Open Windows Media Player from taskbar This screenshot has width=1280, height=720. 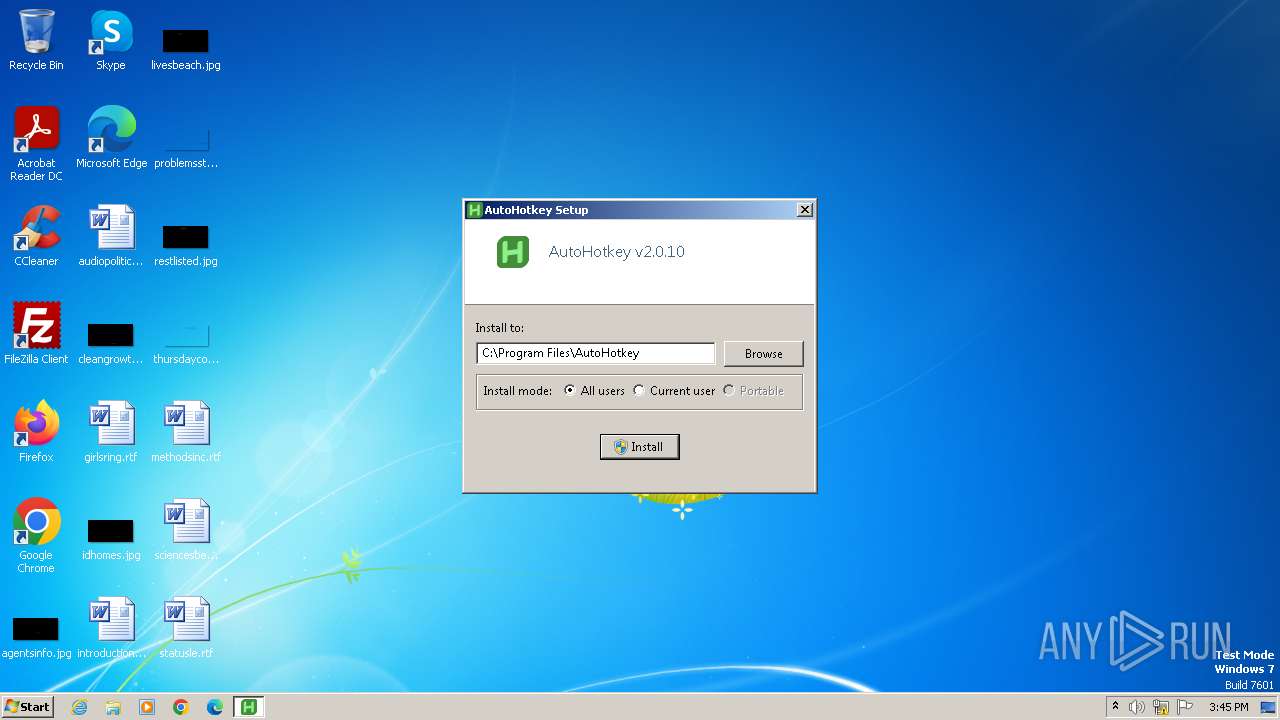pos(147,707)
